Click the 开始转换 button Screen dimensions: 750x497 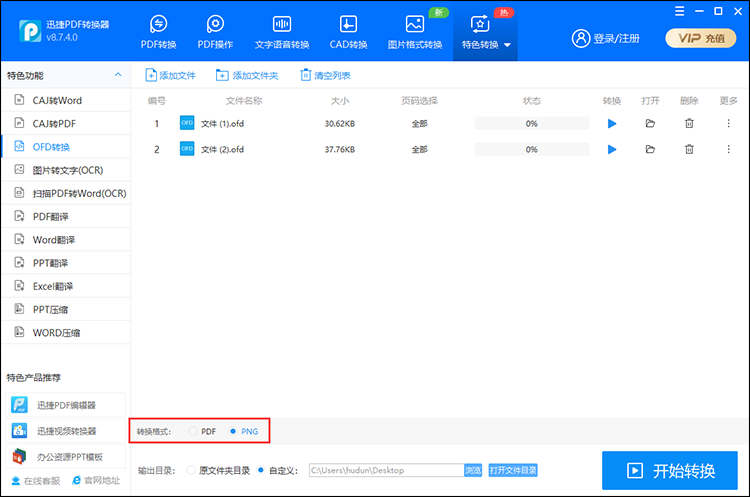[x=670, y=471]
